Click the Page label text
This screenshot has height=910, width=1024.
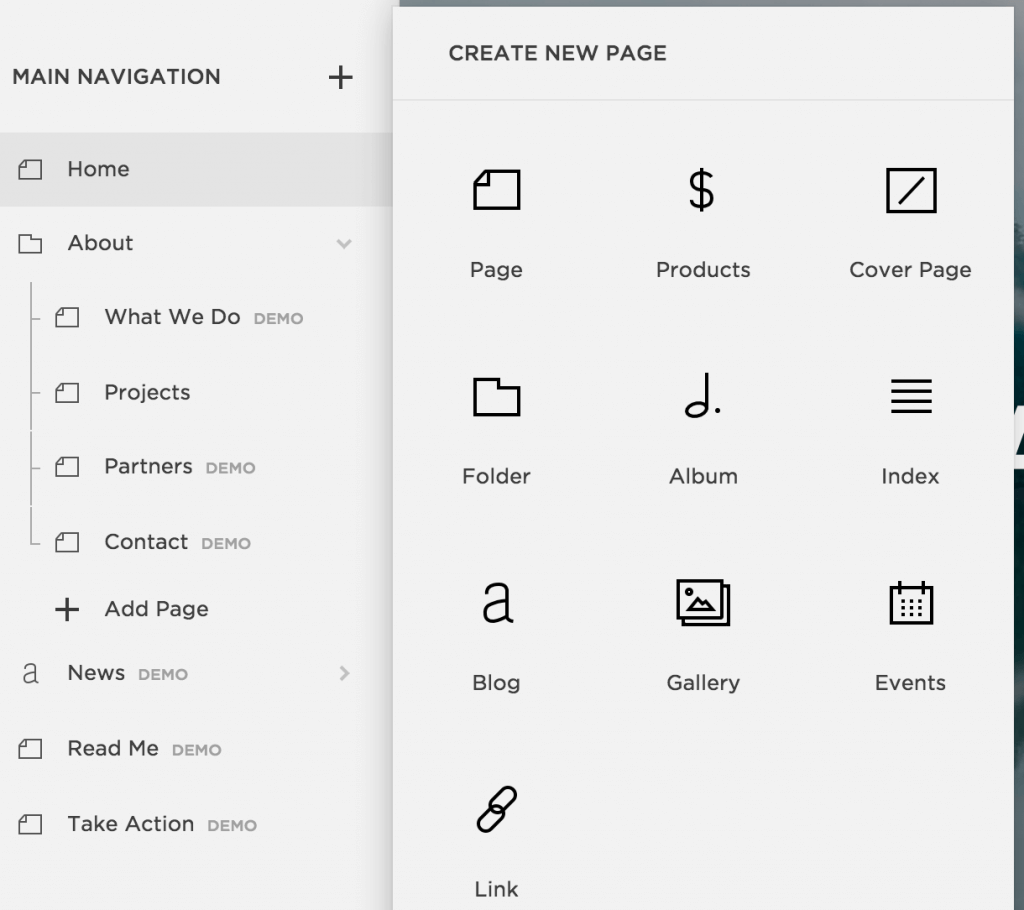[496, 270]
